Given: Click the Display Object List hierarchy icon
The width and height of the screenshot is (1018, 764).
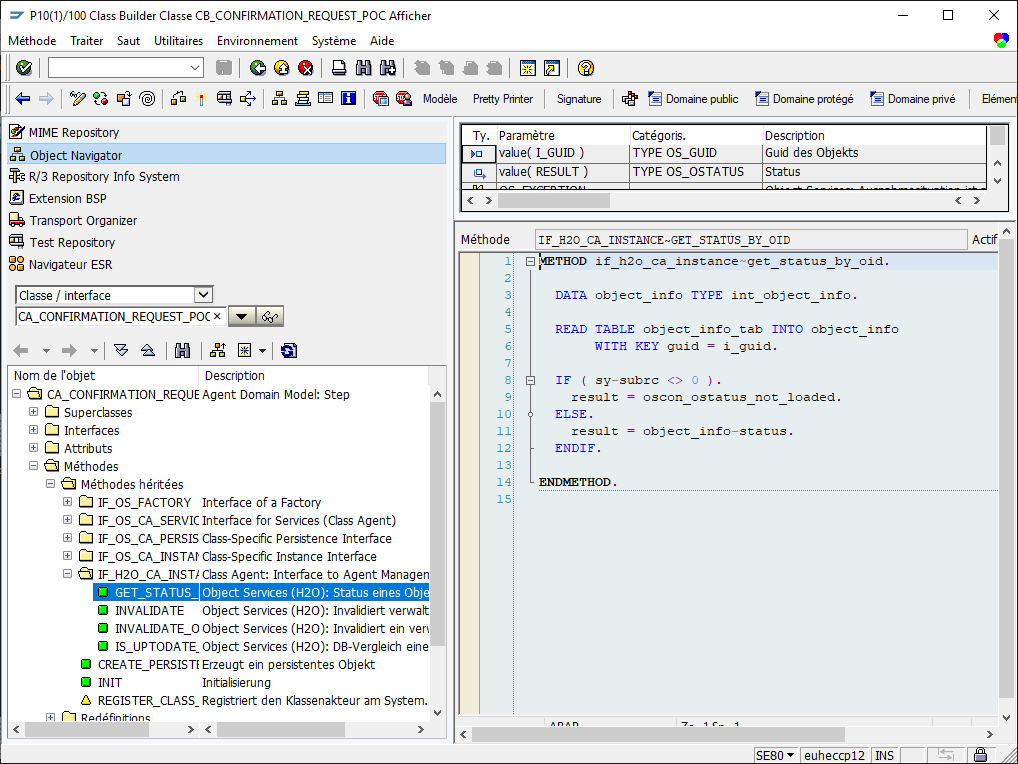Looking at the screenshot, I should pyautogui.click(x=280, y=99).
